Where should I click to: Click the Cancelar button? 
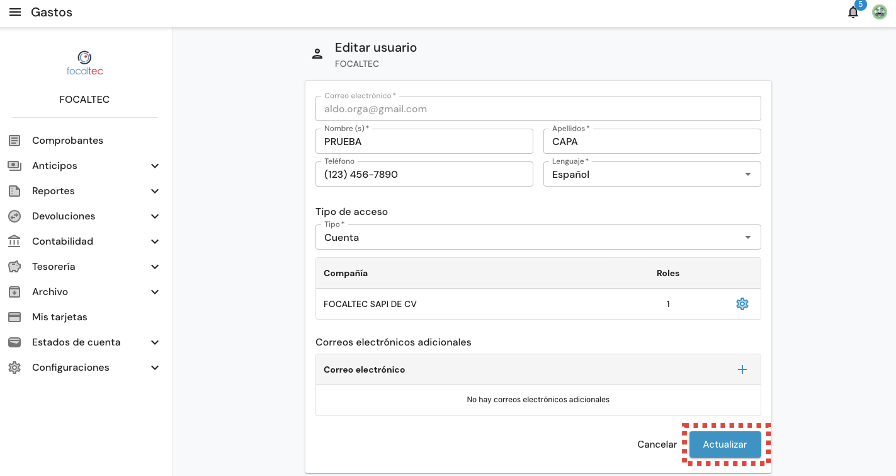[x=657, y=445]
